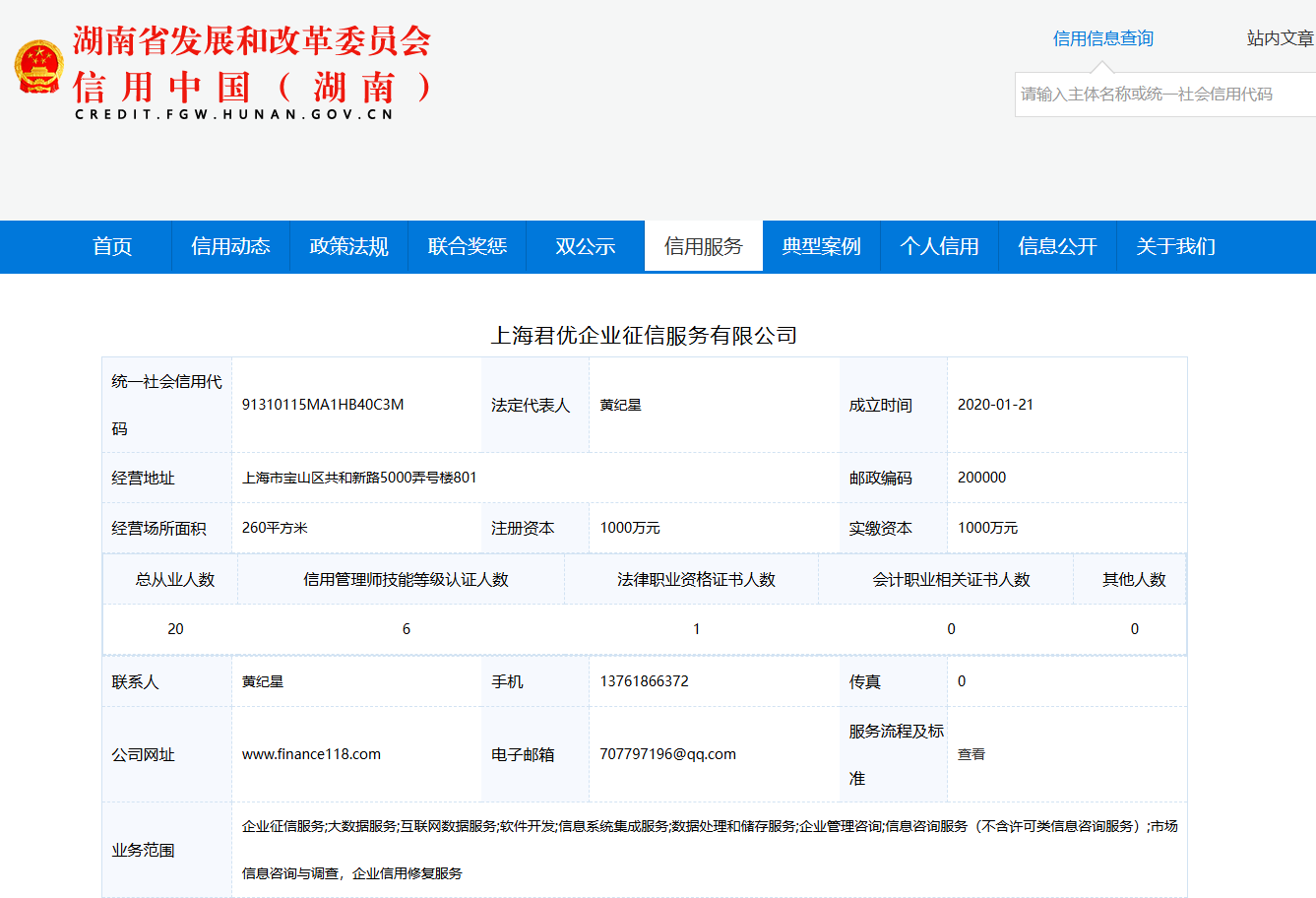Click the national emblem logo icon
Screen dimensions: 1316x898
point(38,67)
